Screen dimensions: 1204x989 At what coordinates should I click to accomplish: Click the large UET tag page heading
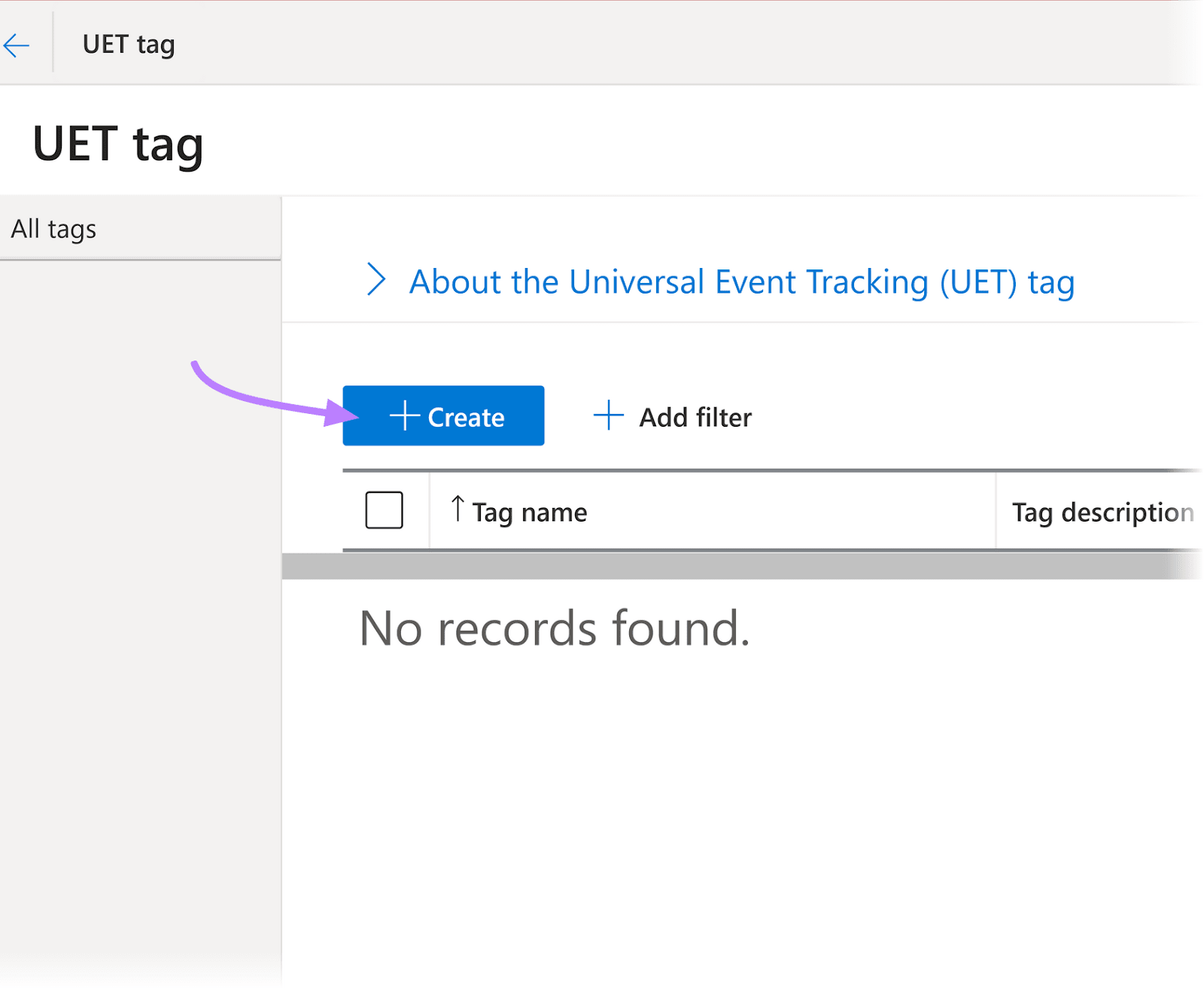[x=118, y=144]
